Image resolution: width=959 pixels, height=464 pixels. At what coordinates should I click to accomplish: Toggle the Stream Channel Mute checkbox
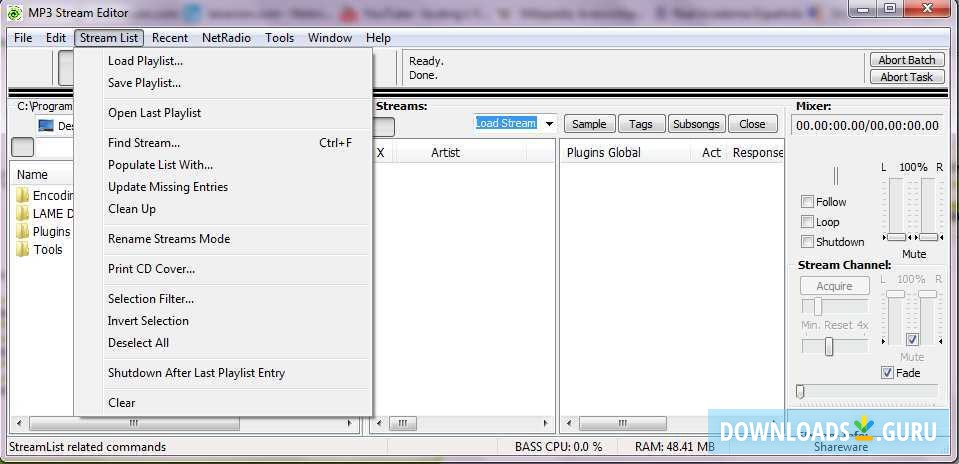click(912, 339)
